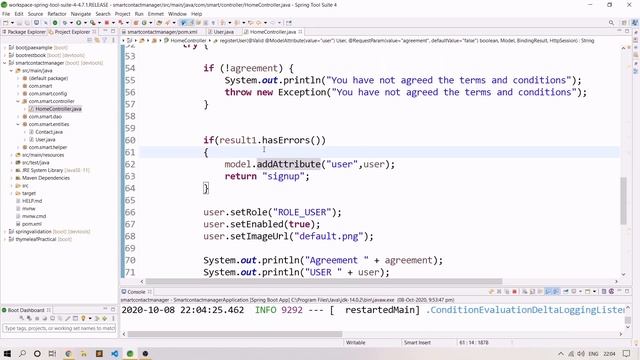Click the New file toolbar icon
This screenshot has height=360, width=640.
[x=6, y=23]
